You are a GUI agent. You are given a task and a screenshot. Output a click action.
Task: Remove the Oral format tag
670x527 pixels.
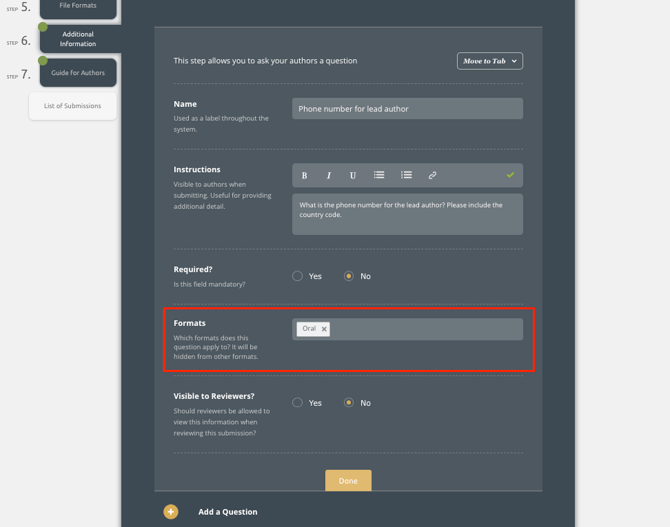324,329
